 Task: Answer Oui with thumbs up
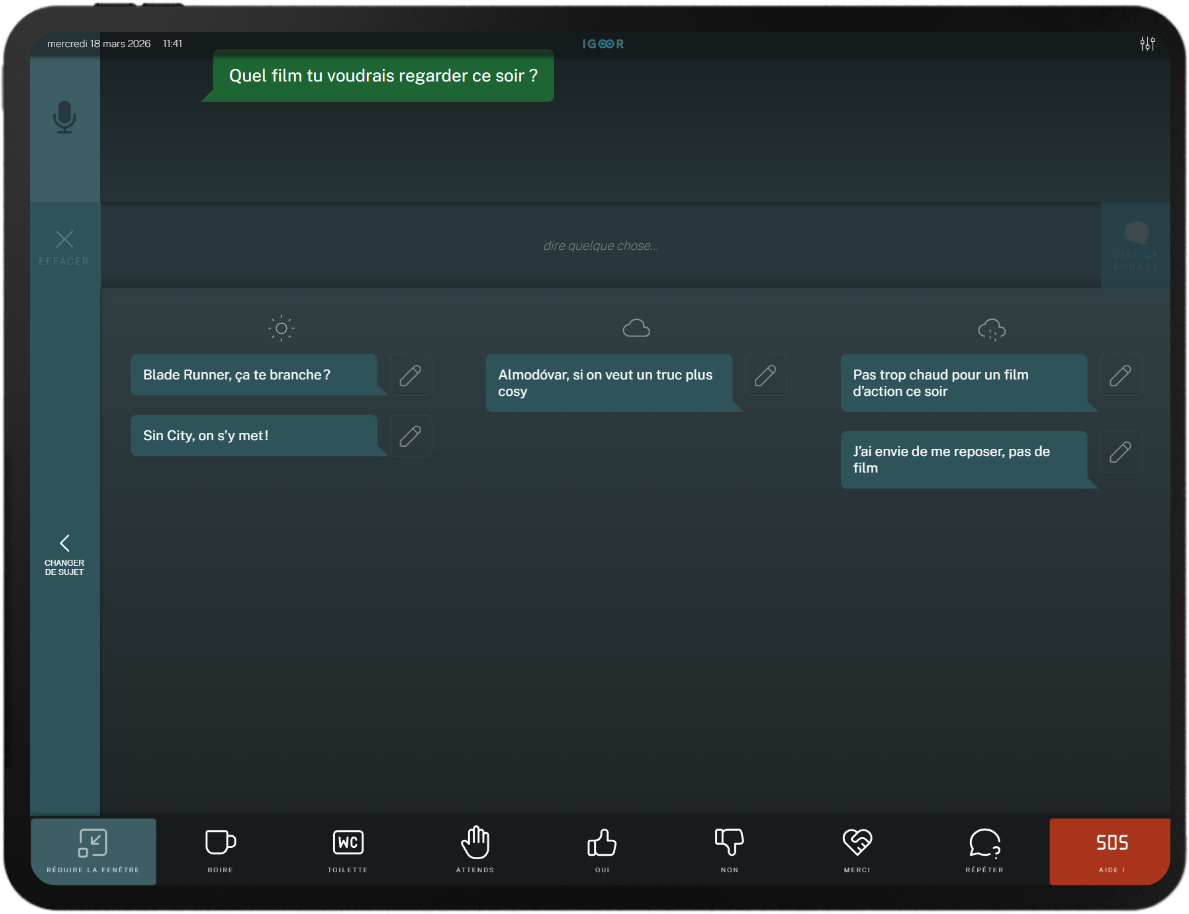tap(602, 851)
